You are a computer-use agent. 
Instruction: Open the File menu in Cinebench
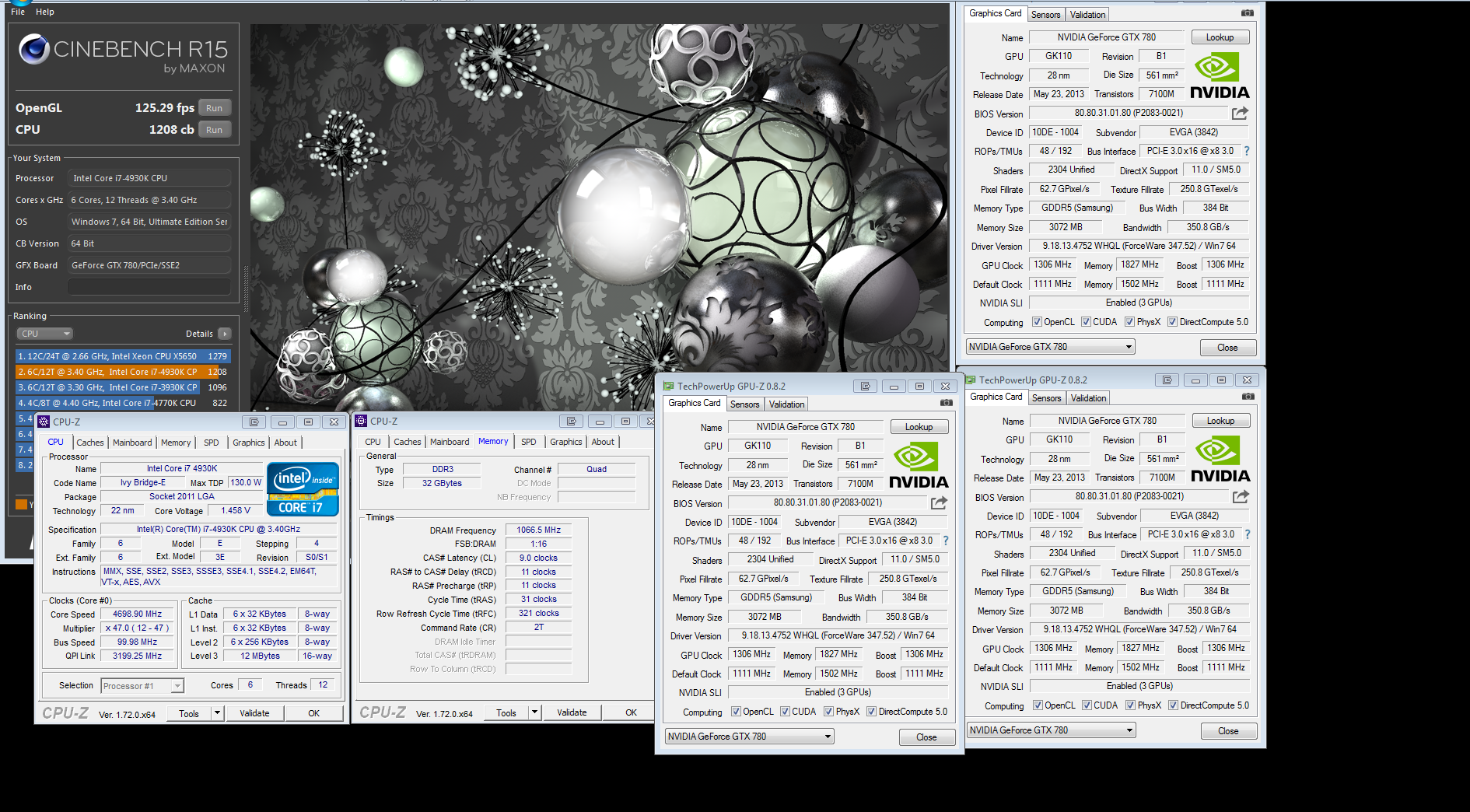18,12
